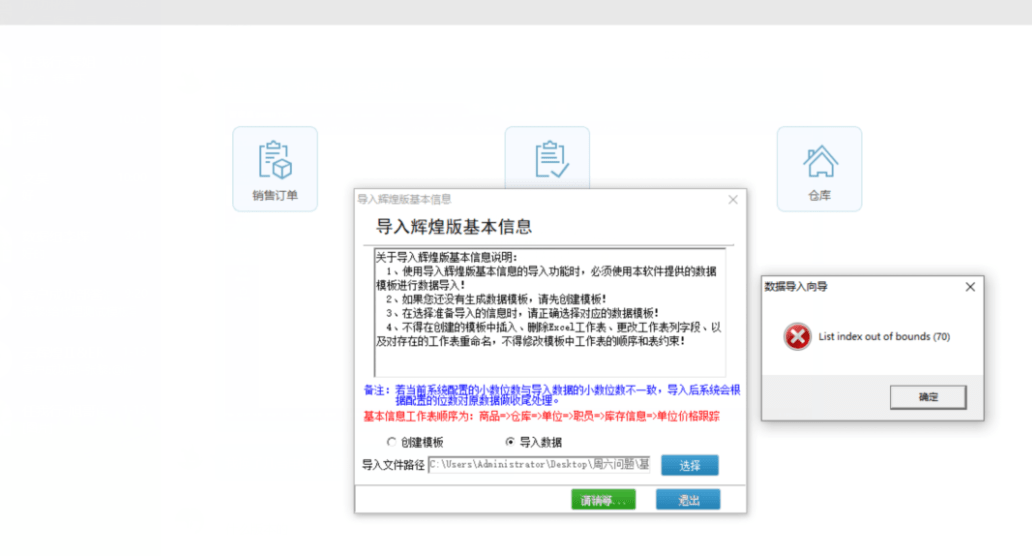
Task: Click the 导入文件路径 input field
Action: (539, 465)
